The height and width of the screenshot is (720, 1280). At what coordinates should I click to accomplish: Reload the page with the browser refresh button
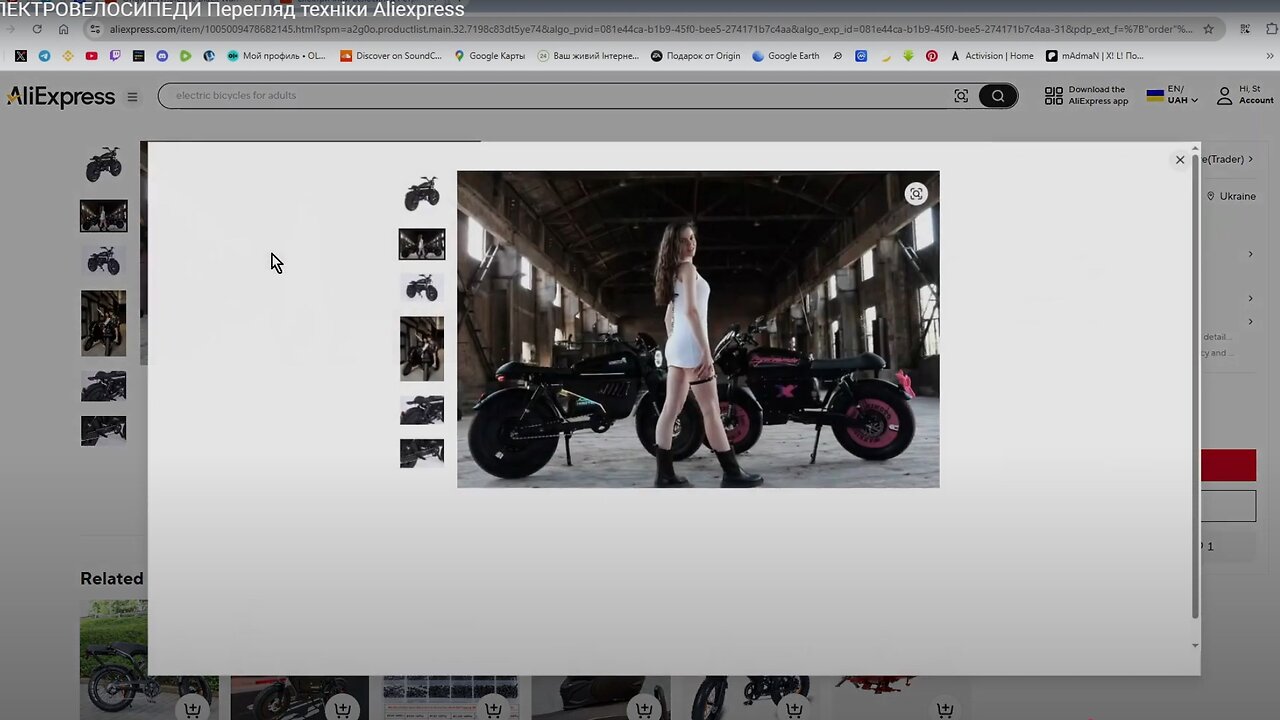[x=37, y=29]
